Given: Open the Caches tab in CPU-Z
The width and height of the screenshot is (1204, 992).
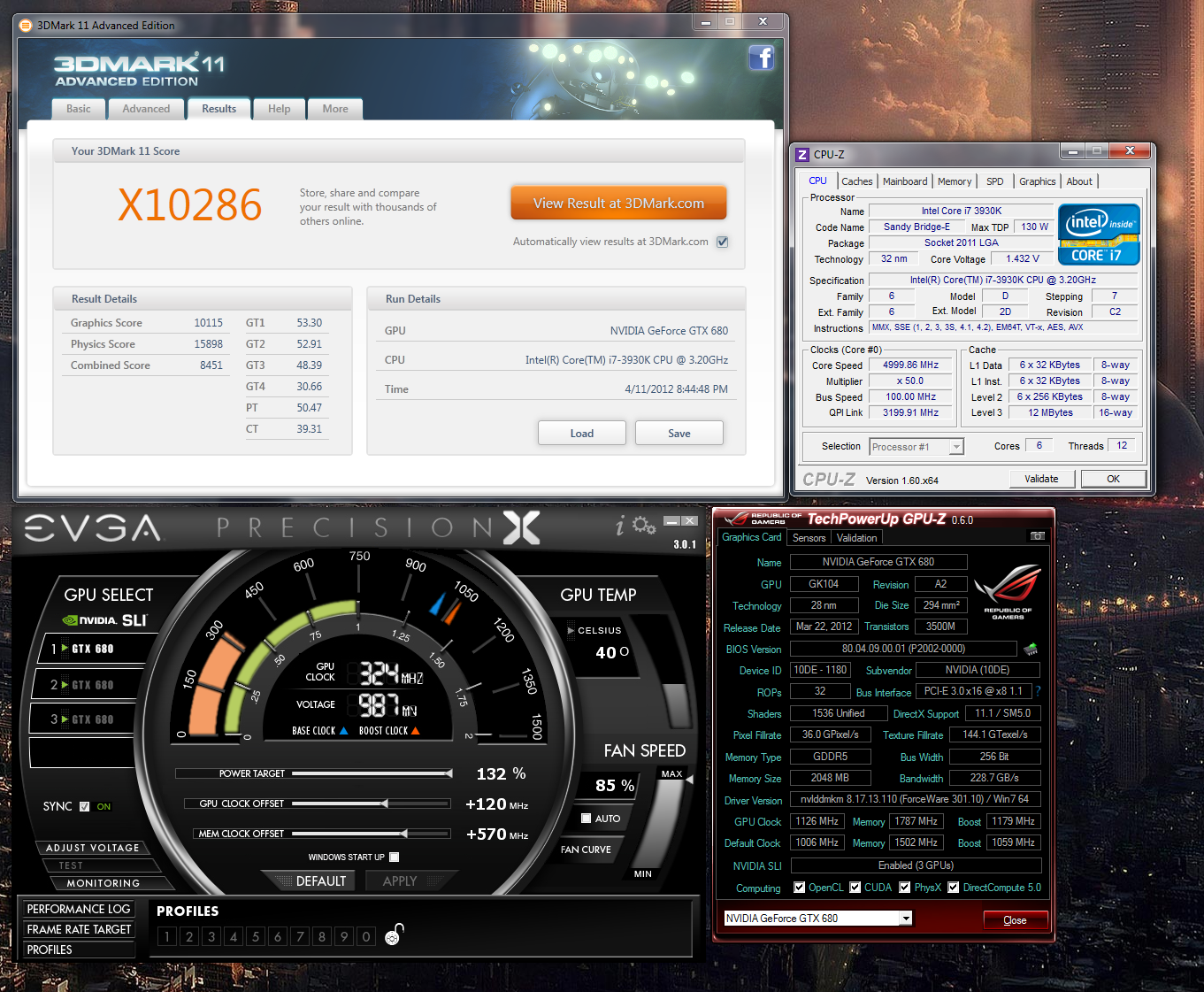Looking at the screenshot, I should pyautogui.click(x=857, y=181).
